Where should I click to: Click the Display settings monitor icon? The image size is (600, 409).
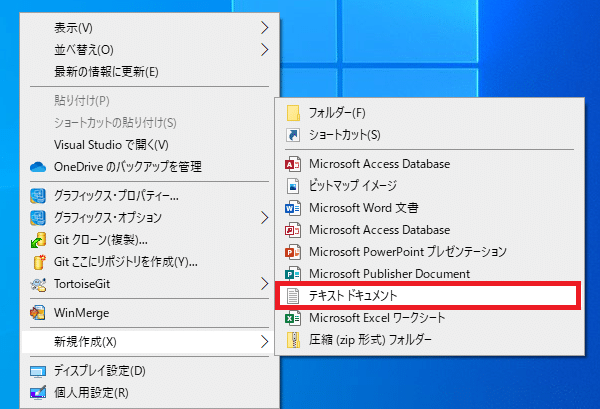(x=38, y=371)
